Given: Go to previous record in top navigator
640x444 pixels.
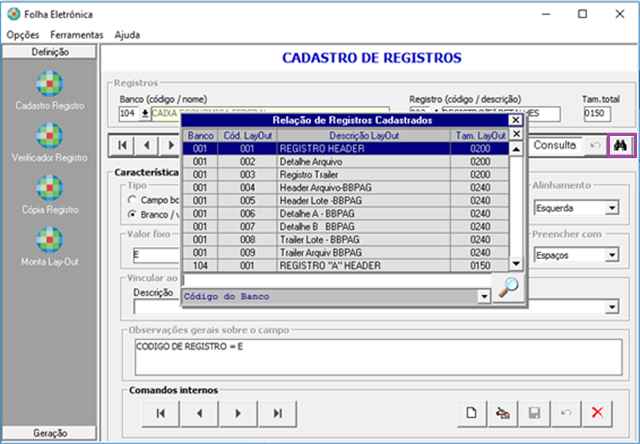Looking at the screenshot, I should pyautogui.click(x=147, y=145).
